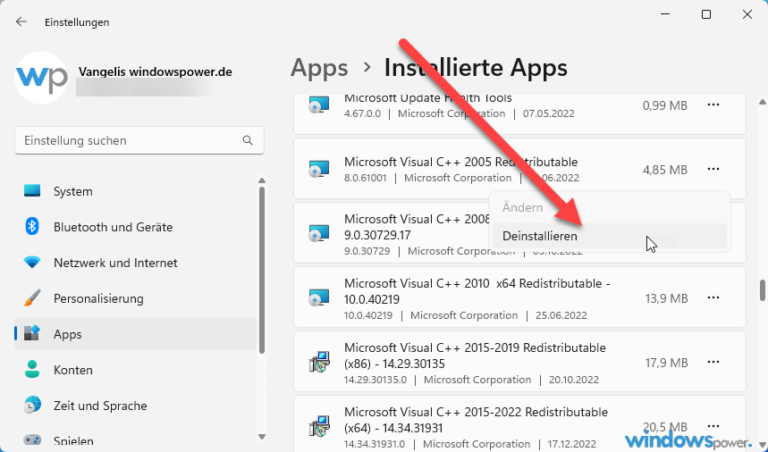Select Microsoft Visual C++ 2010 x64 entry text
This screenshot has height=452, width=768.
pos(477,291)
